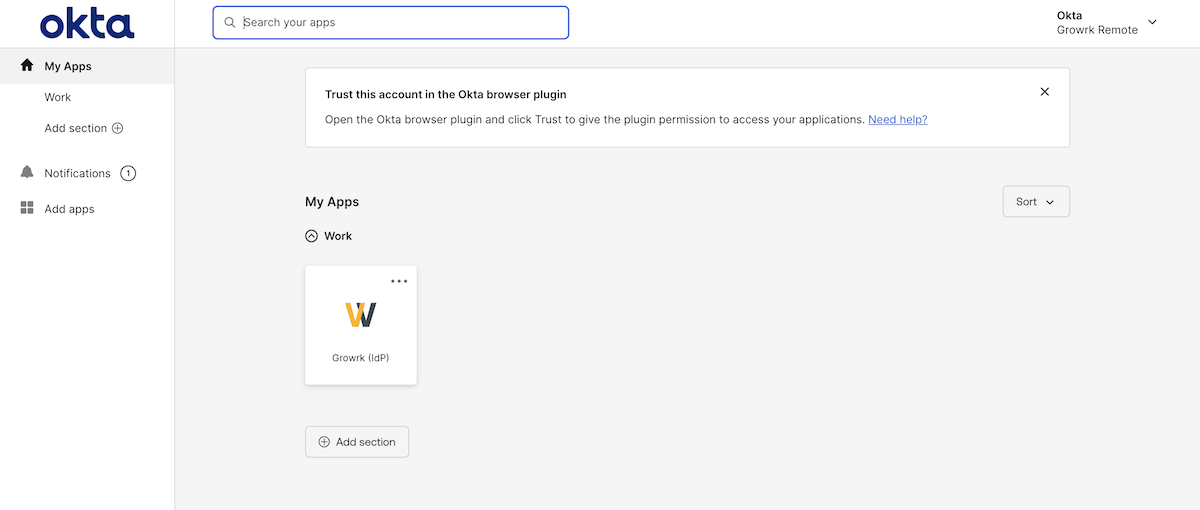Image resolution: width=1200 pixels, height=510 pixels.
Task: Collapse the Work section
Action: [x=311, y=236]
